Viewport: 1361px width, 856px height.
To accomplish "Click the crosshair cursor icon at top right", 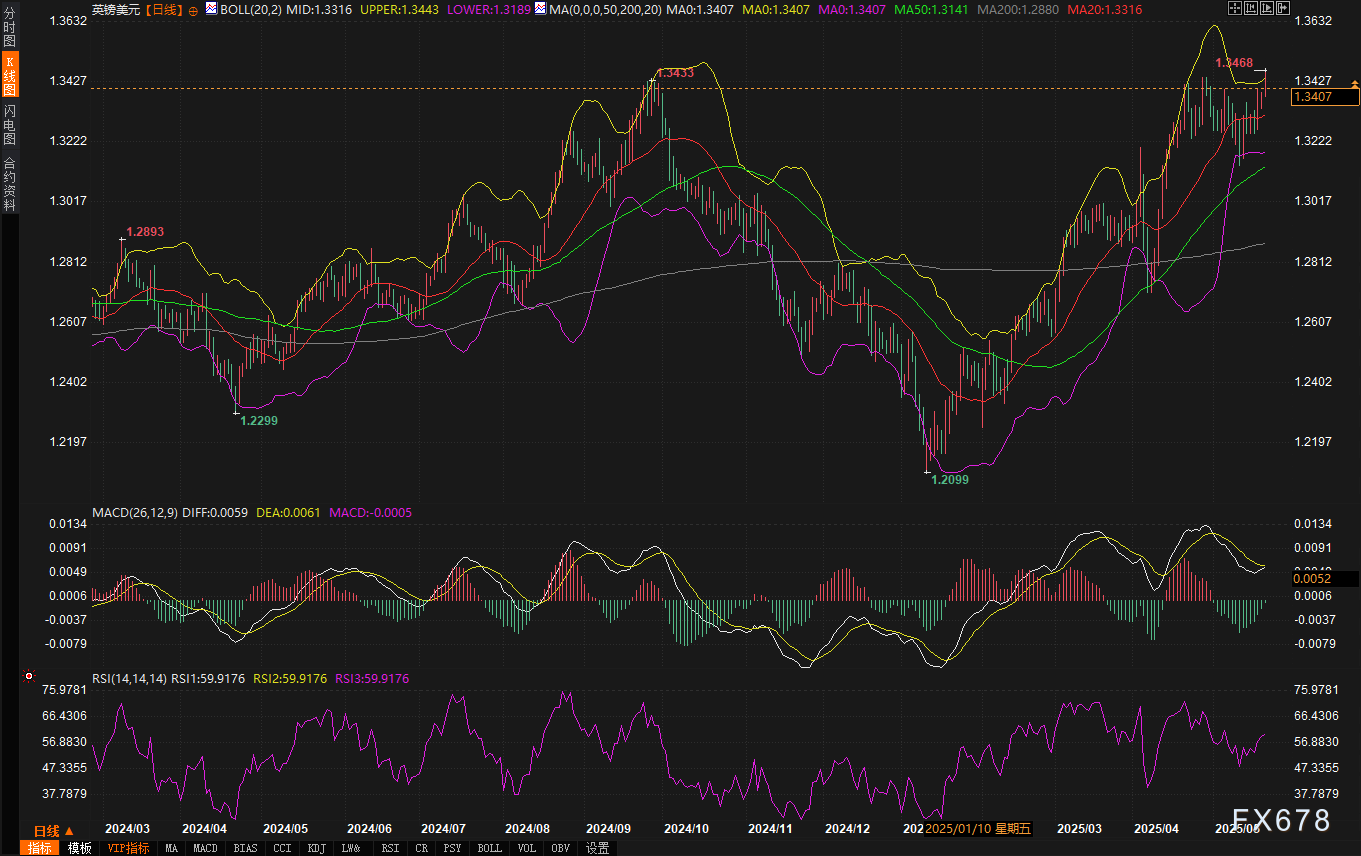I will [x=1234, y=9].
